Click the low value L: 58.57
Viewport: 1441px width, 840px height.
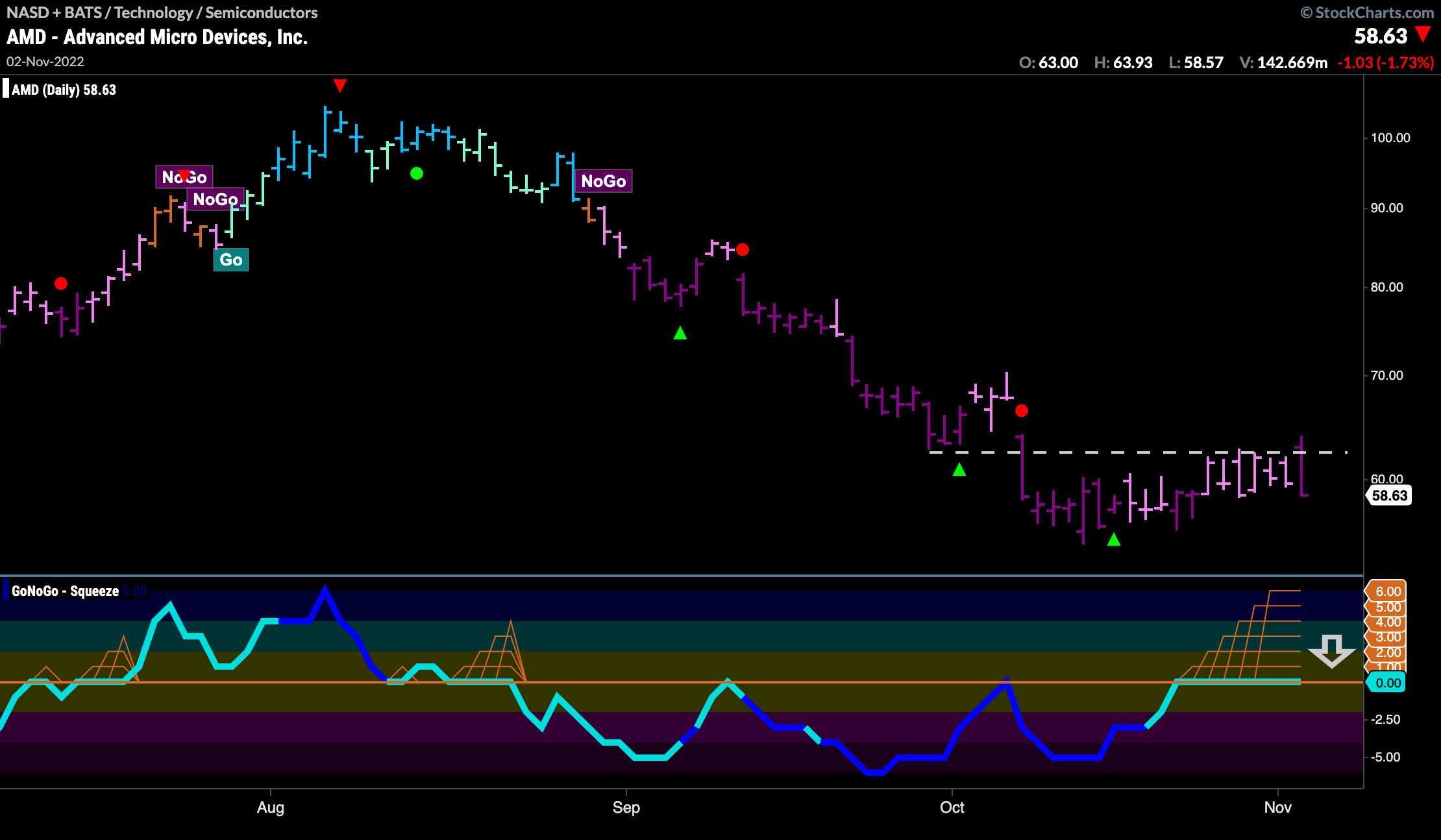[x=1196, y=62]
